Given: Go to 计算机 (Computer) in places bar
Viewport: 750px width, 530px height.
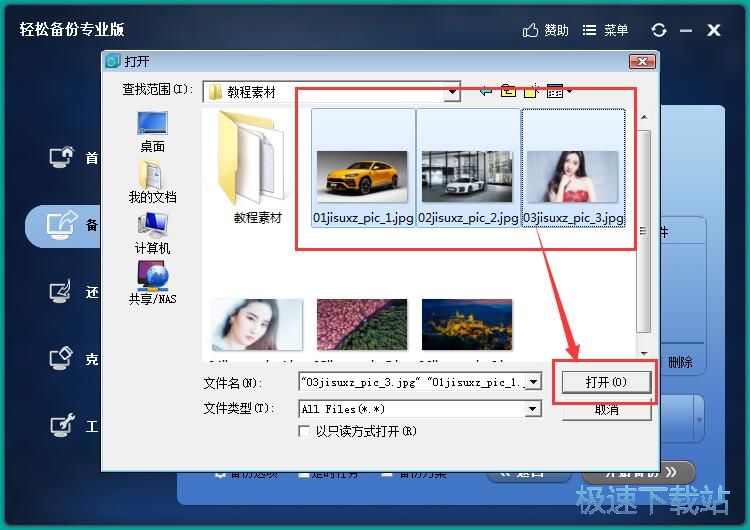Looking at the screenshot, I should click(x=152, y=232).
